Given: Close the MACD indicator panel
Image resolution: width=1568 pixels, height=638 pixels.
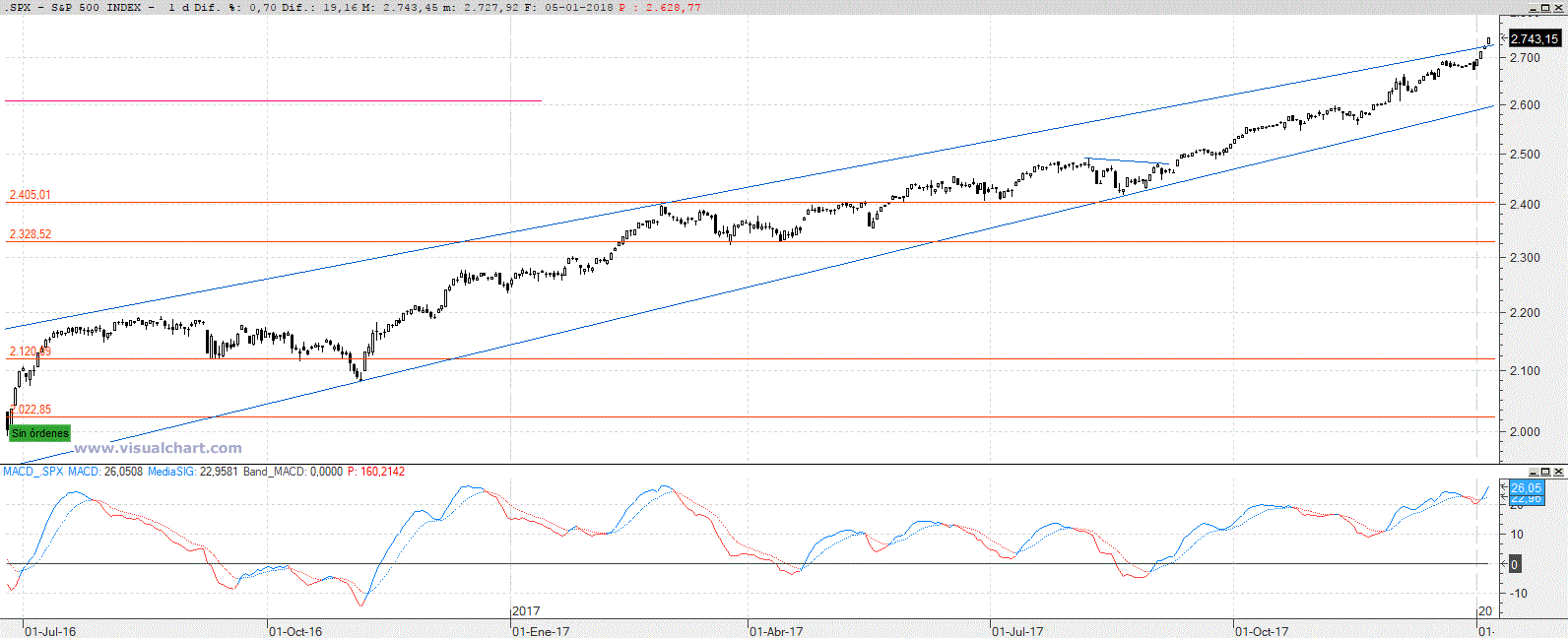Looking at the screenshot, I should (x=1558, y=472).
